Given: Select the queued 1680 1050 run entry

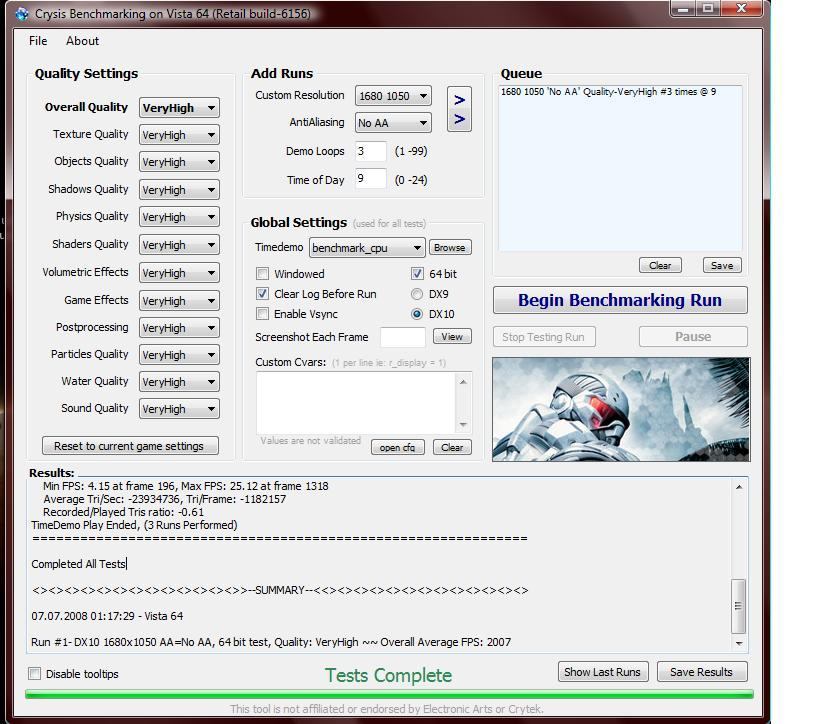Looking at the screenshot, I should 608,92.
